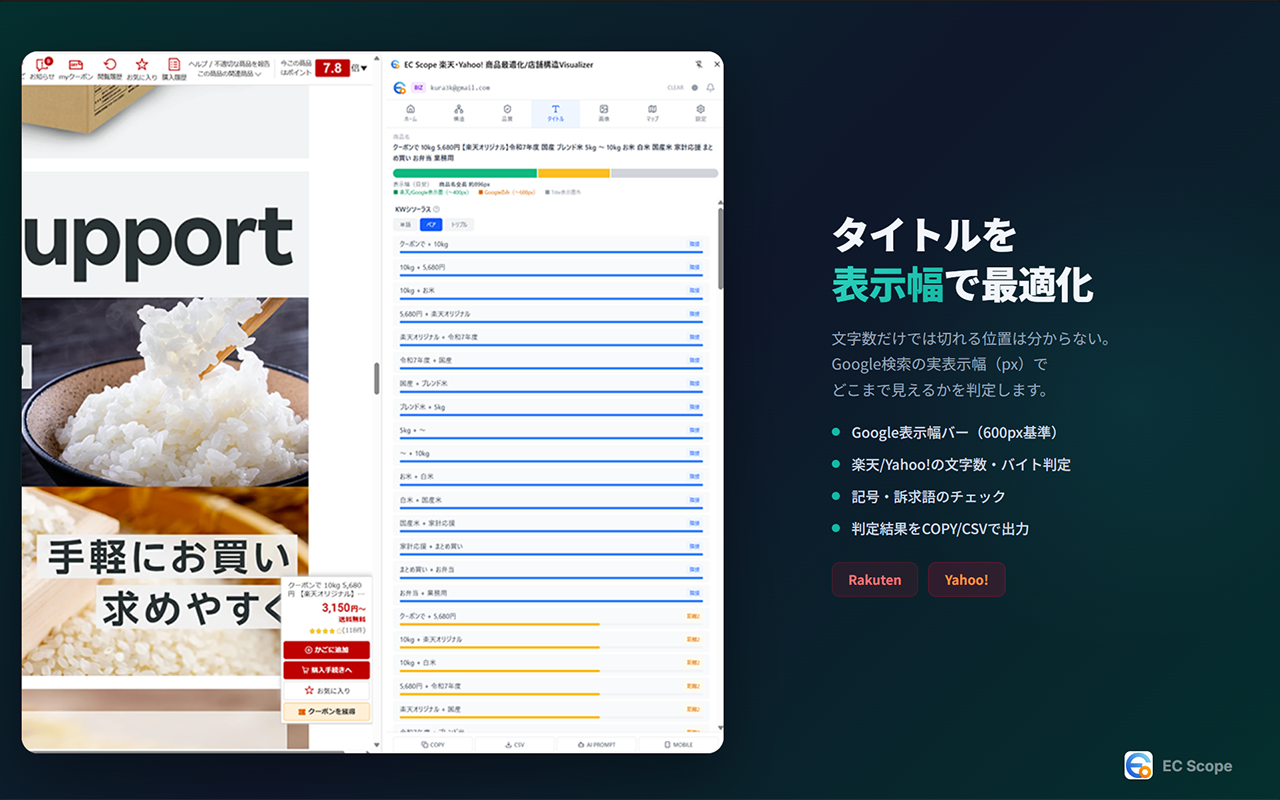Screen dimensions: 1280x800
Task: Click the cooked rice bowl product image
Action: [x=165, y=392]
